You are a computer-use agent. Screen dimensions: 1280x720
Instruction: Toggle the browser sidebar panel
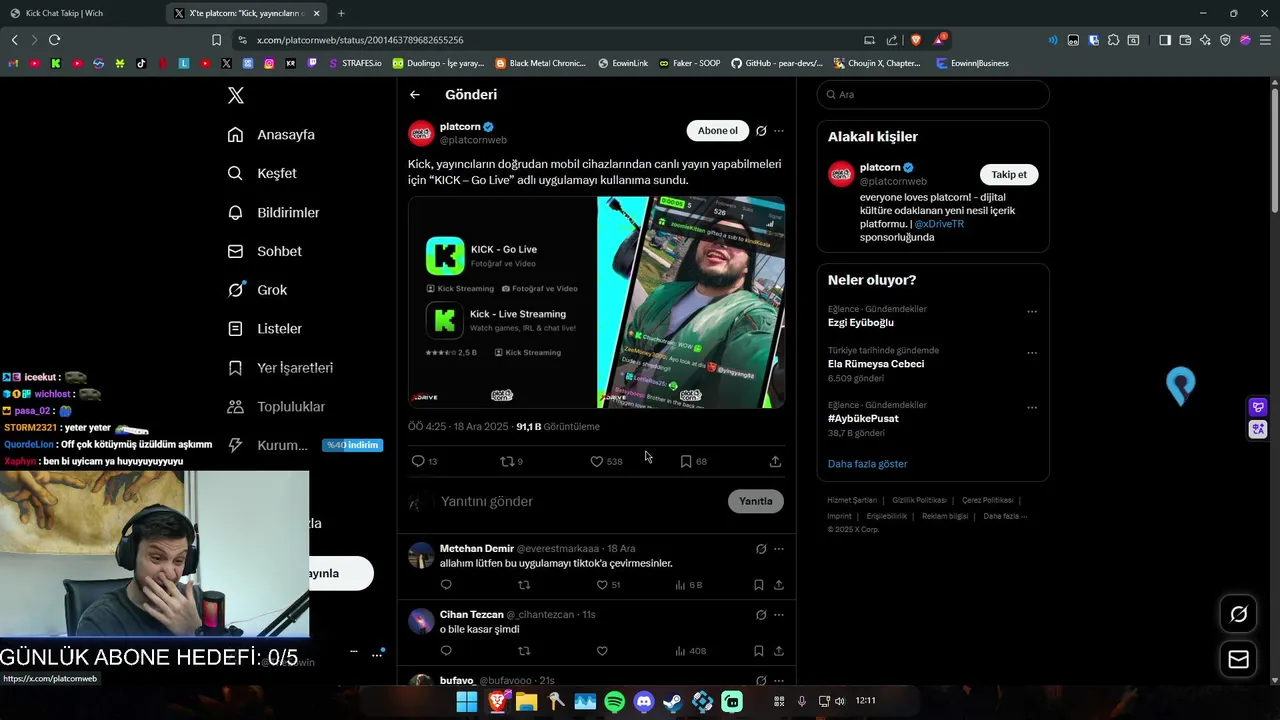1165,40
